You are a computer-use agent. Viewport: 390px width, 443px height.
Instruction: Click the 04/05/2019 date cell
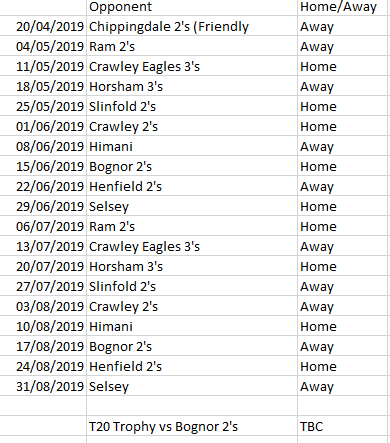(43, 46)
